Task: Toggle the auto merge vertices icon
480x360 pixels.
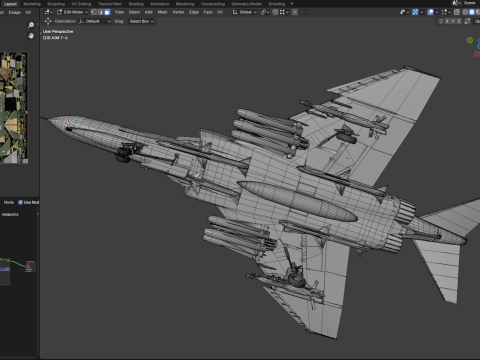Action: pyautogui.click(x=467, y=21)
